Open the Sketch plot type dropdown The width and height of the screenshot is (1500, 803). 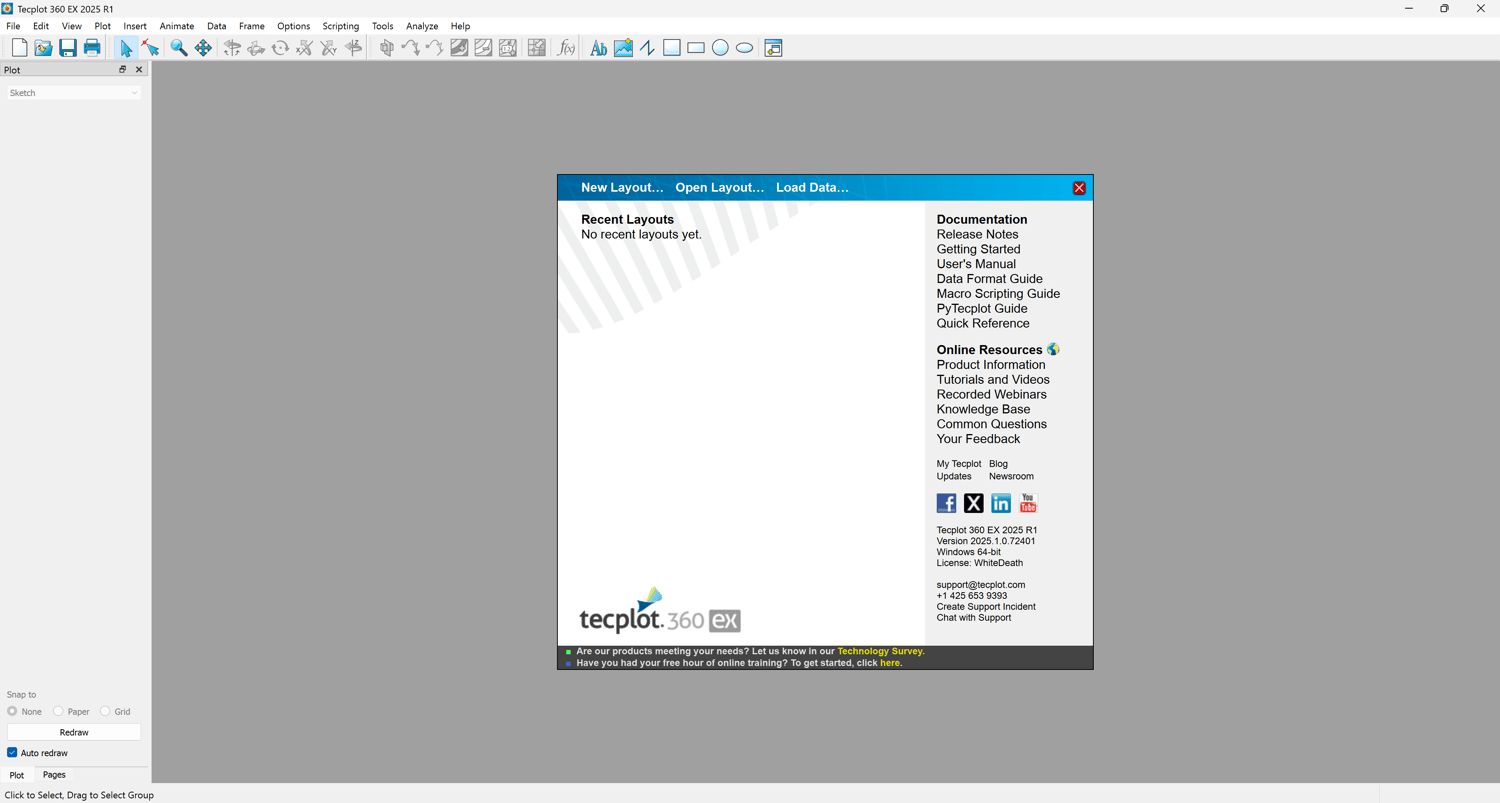(74, 93)
